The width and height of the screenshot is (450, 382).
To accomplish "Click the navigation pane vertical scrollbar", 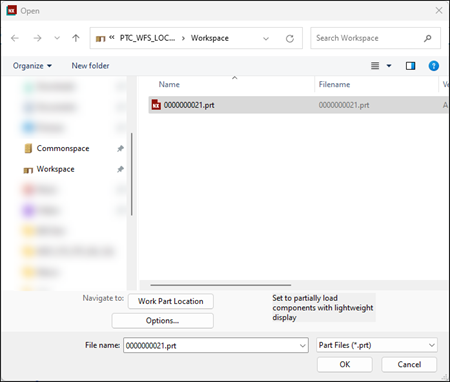I will [x=132, y=174].
